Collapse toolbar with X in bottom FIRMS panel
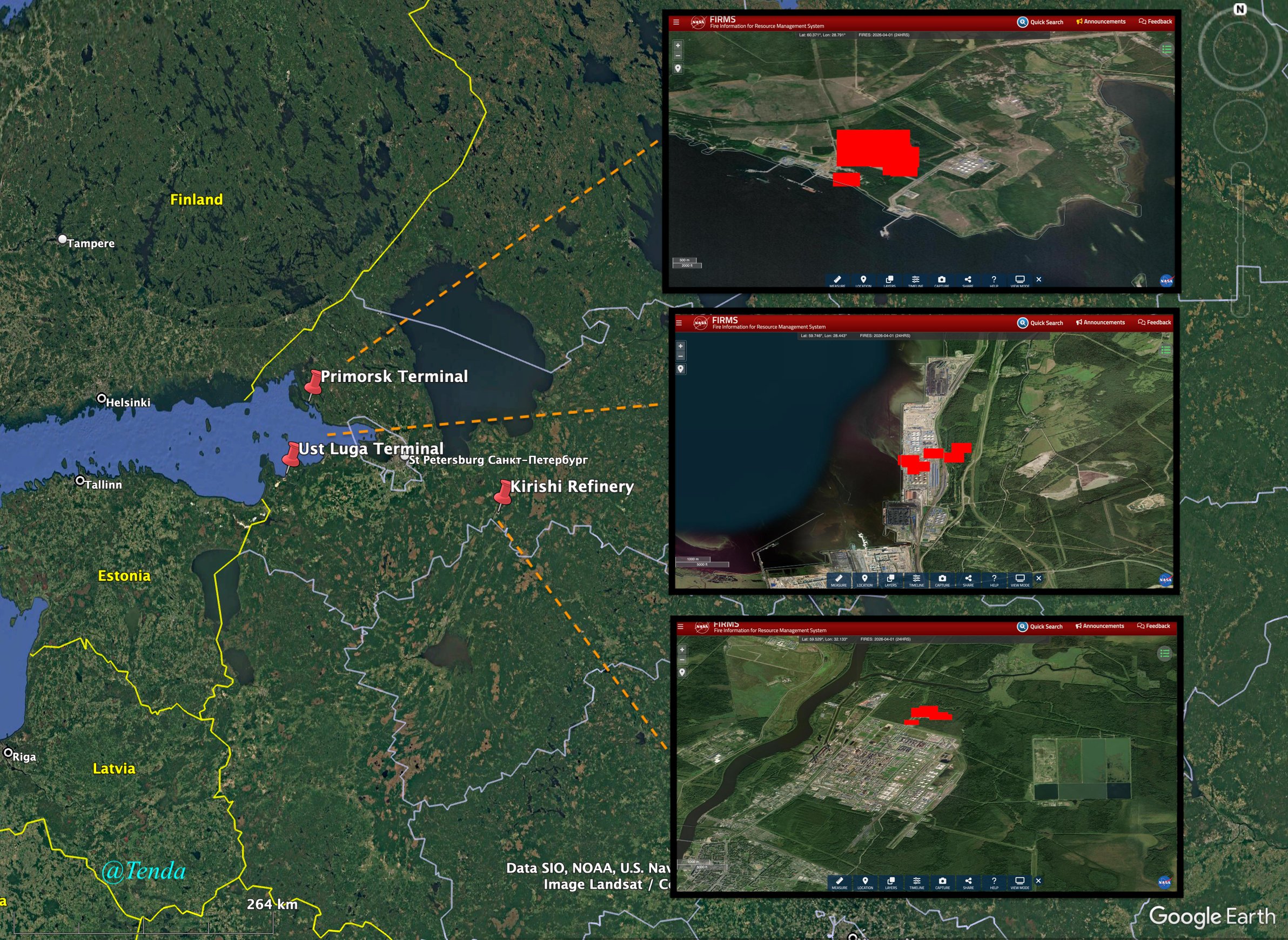 coord(1038,881)
